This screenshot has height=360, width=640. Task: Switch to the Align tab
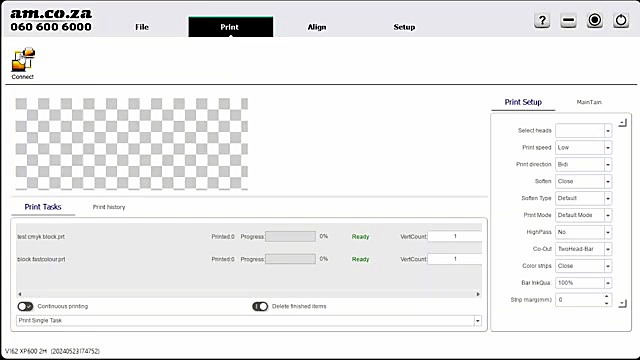(x=317, y=27)
